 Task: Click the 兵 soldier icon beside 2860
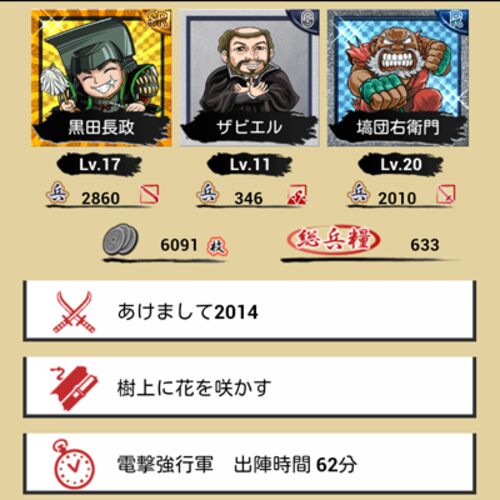click(x=58, y=193)
